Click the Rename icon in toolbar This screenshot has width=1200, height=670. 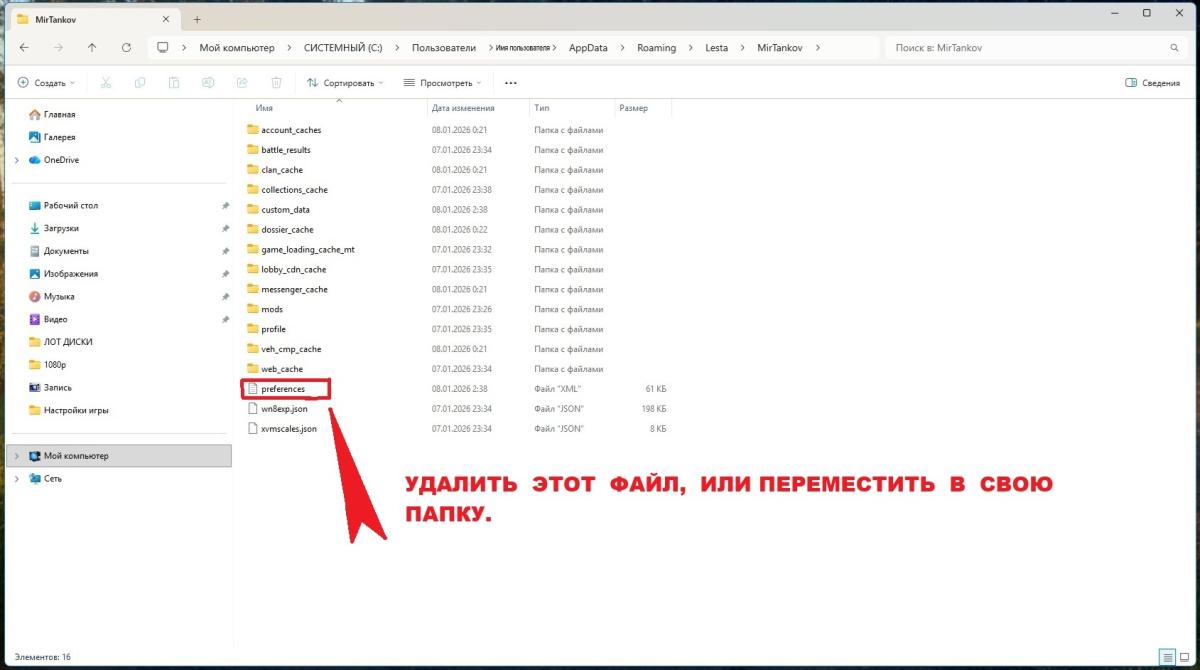208,83
